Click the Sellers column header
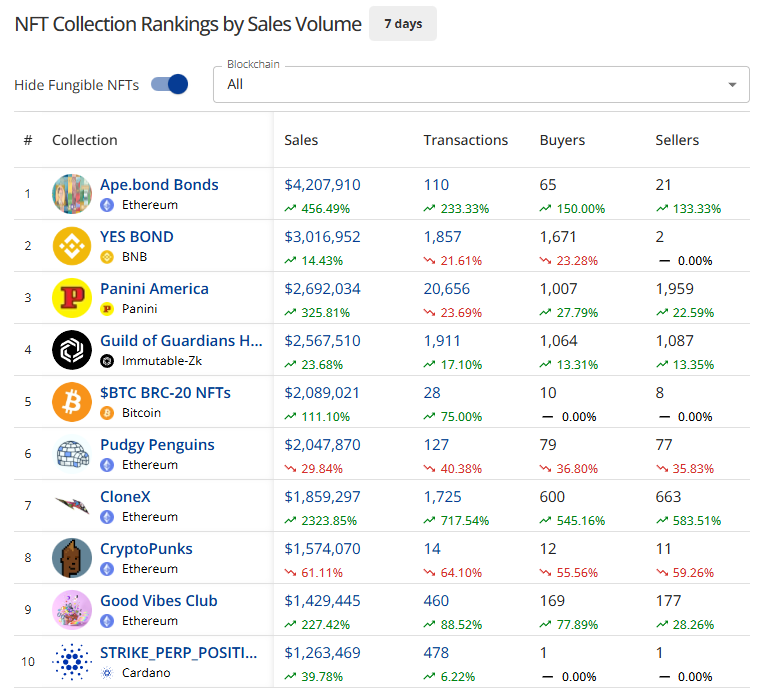This screenshot has height=688, width=761. [x=677, y=140]
